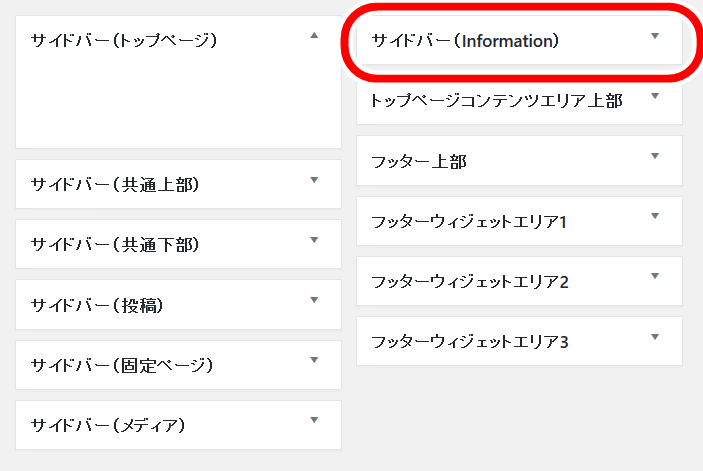Expand サイドバー(共通上部) arrow
This screenshot has height=471, width=703.
[314, 180]
